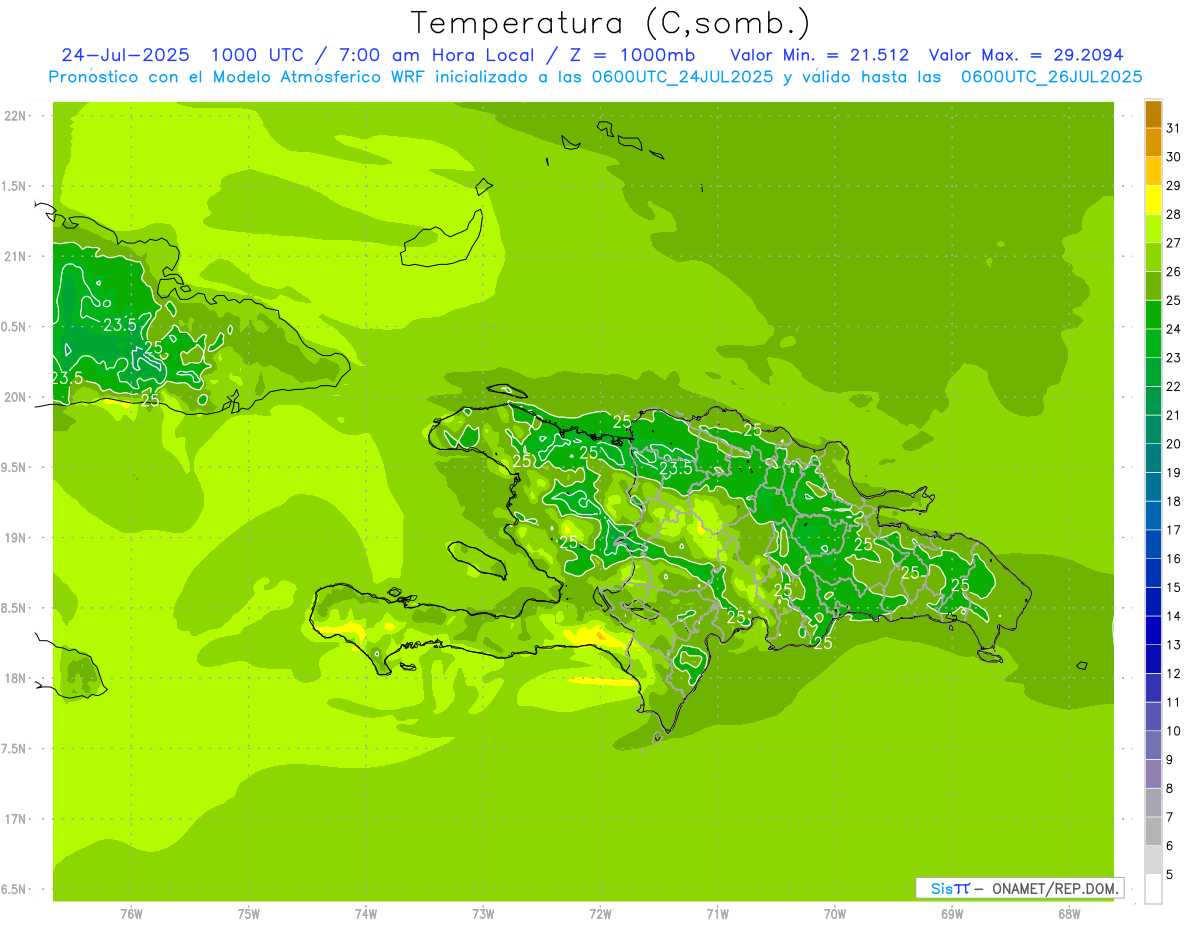The image size is (1200, 927).
Task: Click the '72W' longitude label
Action: (600, 913)
